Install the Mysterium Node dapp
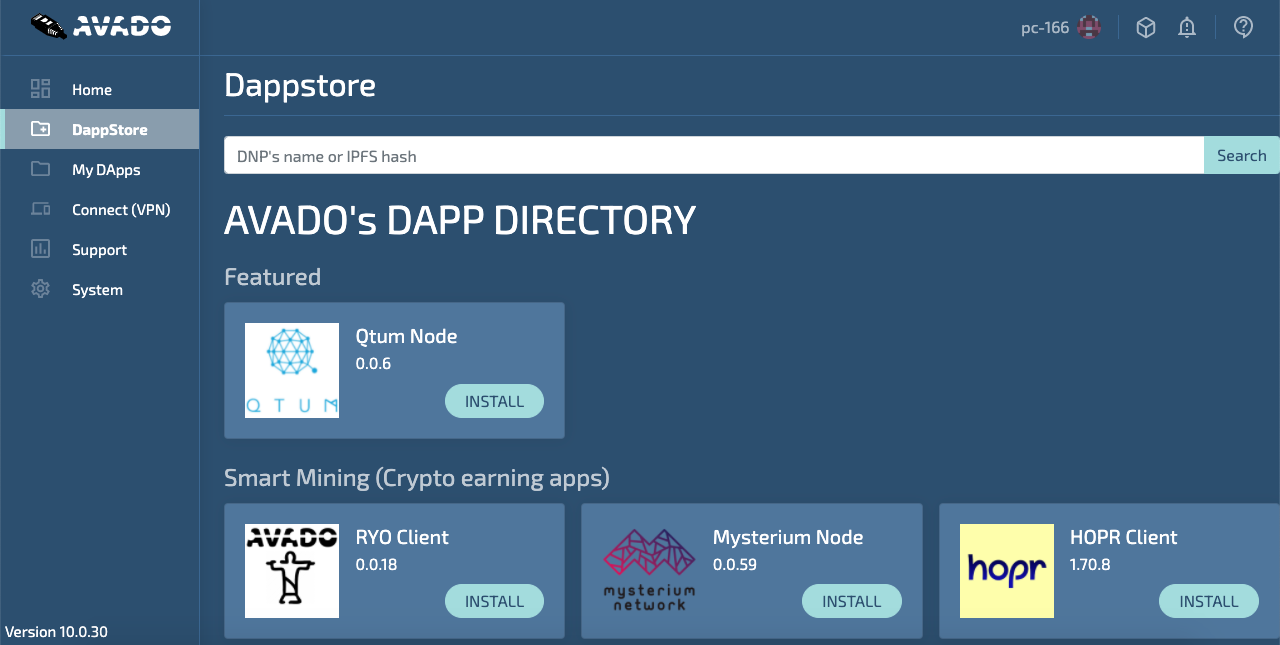Viewport: 1280px width, 645px height. click(852, 601)
